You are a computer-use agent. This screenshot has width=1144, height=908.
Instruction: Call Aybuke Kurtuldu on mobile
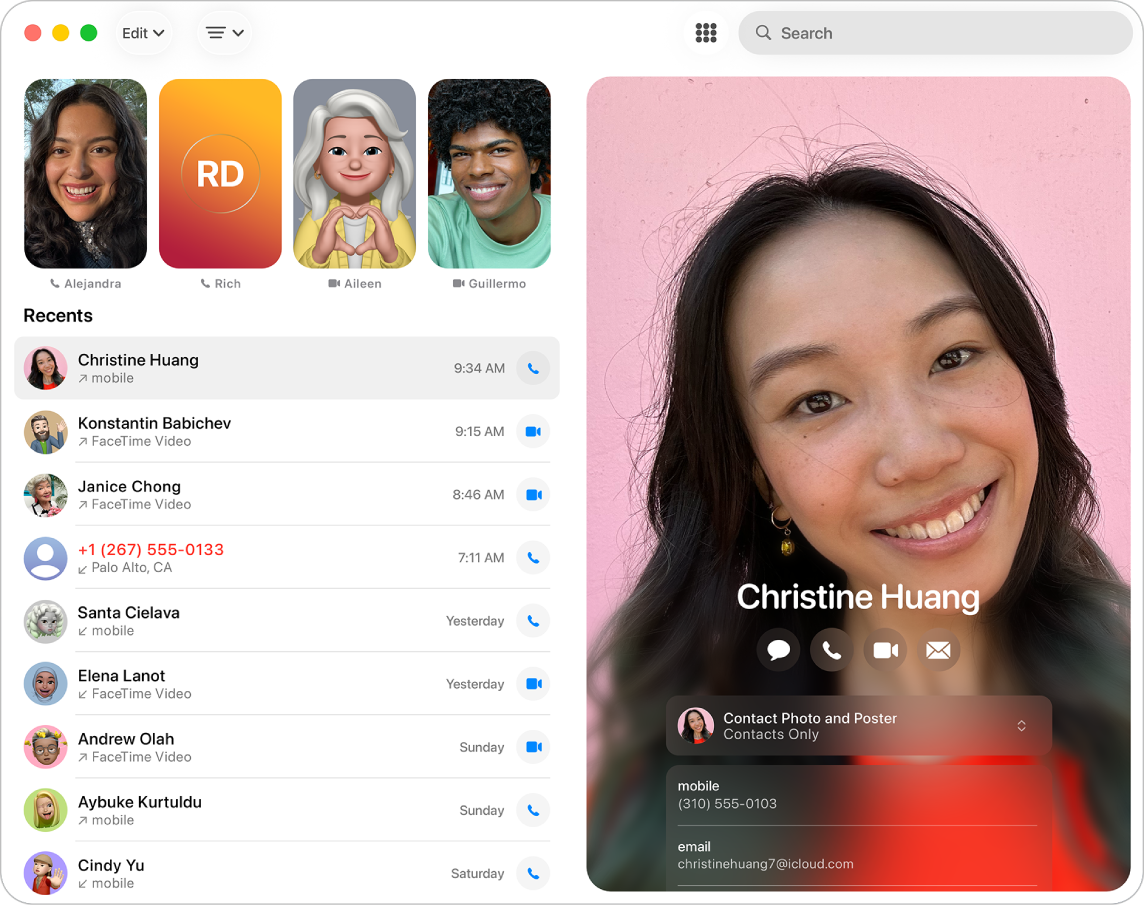pyautogui.click(x=533, y=810)
